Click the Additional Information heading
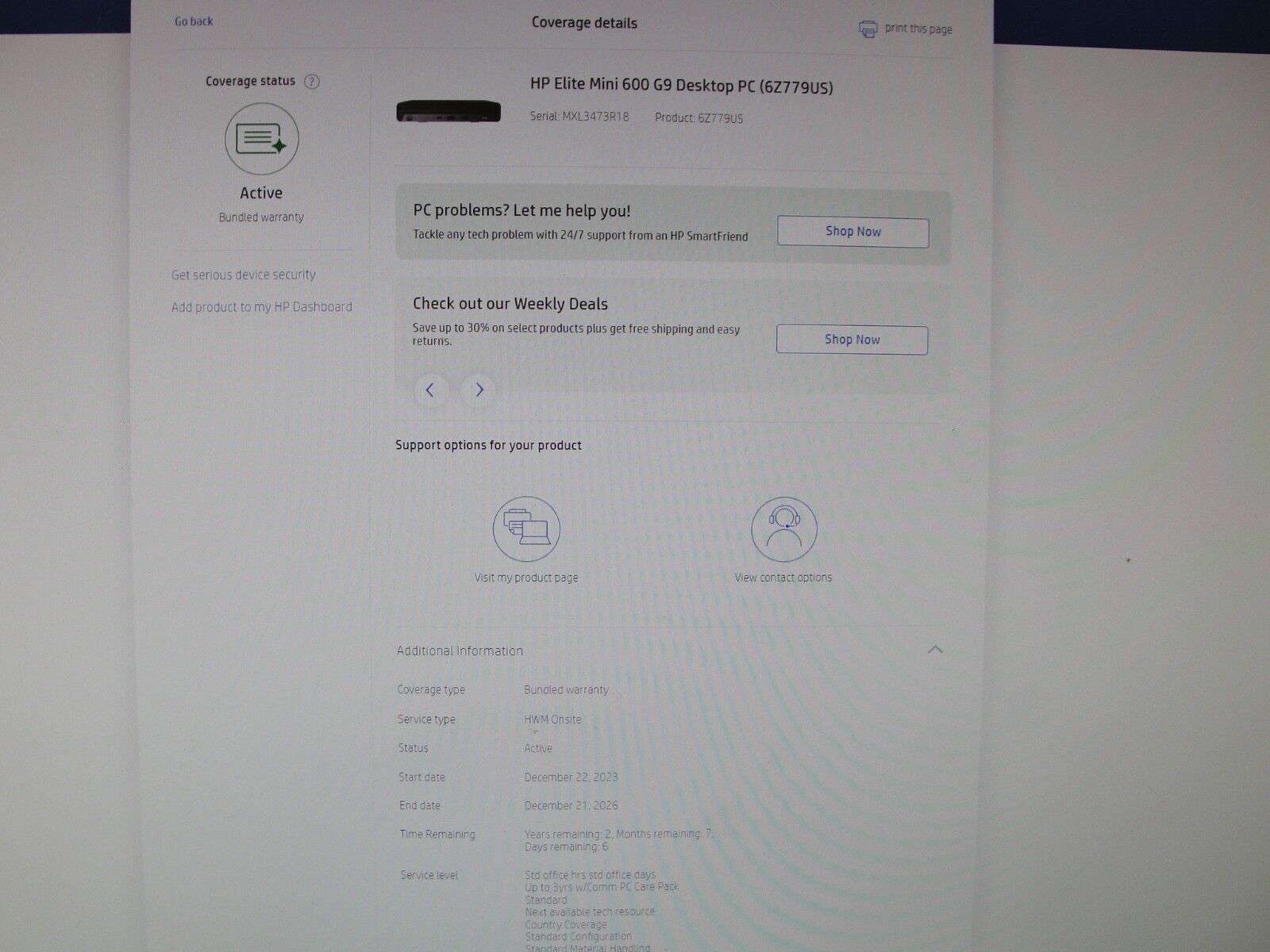 pos(460,651)
